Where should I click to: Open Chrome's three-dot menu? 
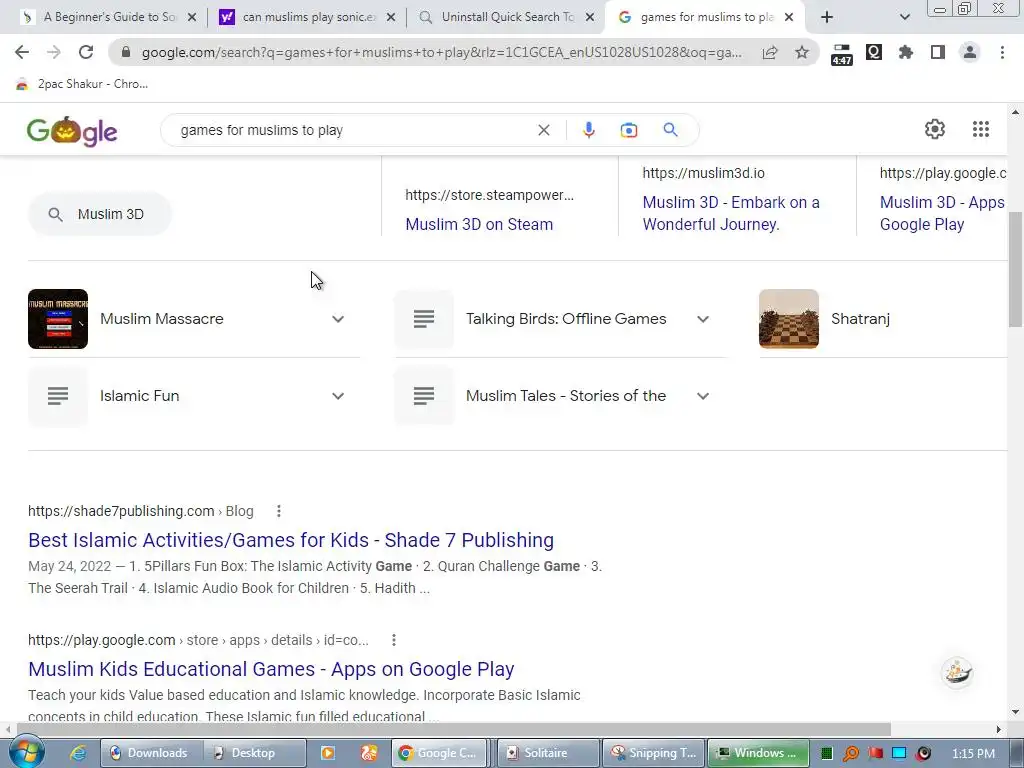1002,52
